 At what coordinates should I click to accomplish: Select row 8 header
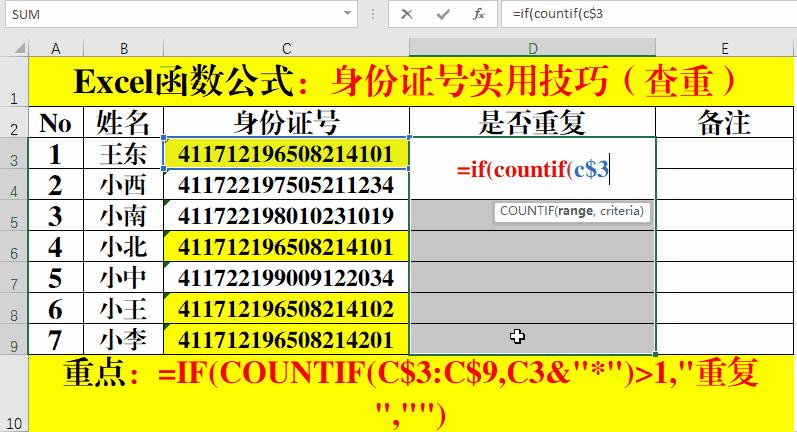pos(14,308)
